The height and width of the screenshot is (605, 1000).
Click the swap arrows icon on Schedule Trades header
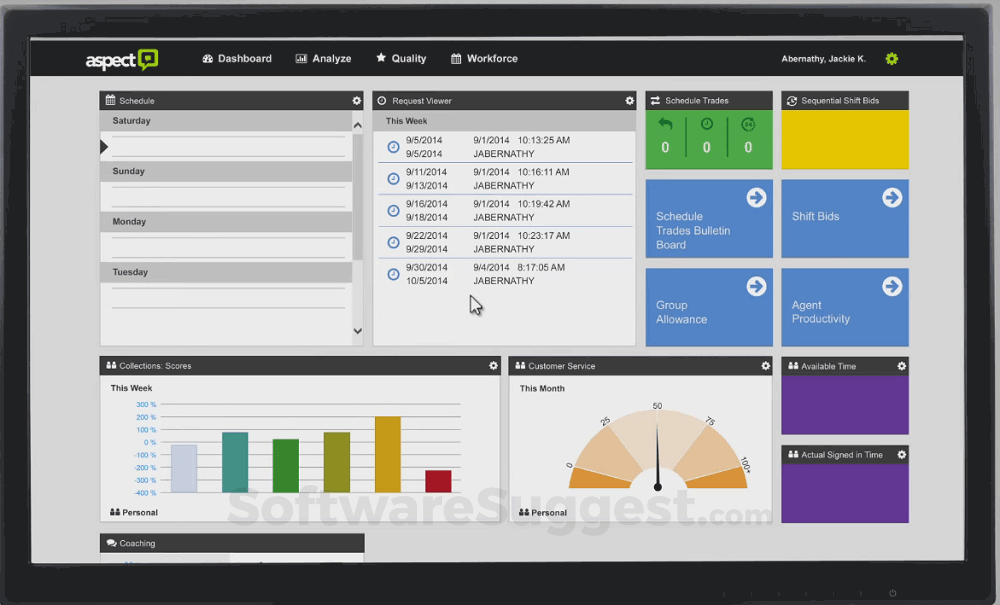coord(657,100)
